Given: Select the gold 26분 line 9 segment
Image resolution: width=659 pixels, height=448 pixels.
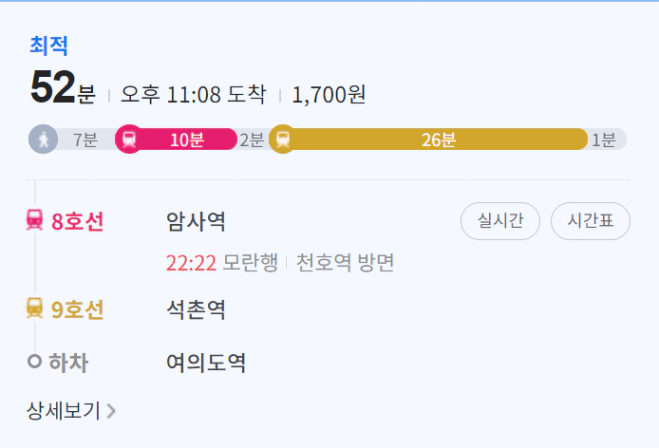Looking at the screenshot, I should [x=428, y=139].
